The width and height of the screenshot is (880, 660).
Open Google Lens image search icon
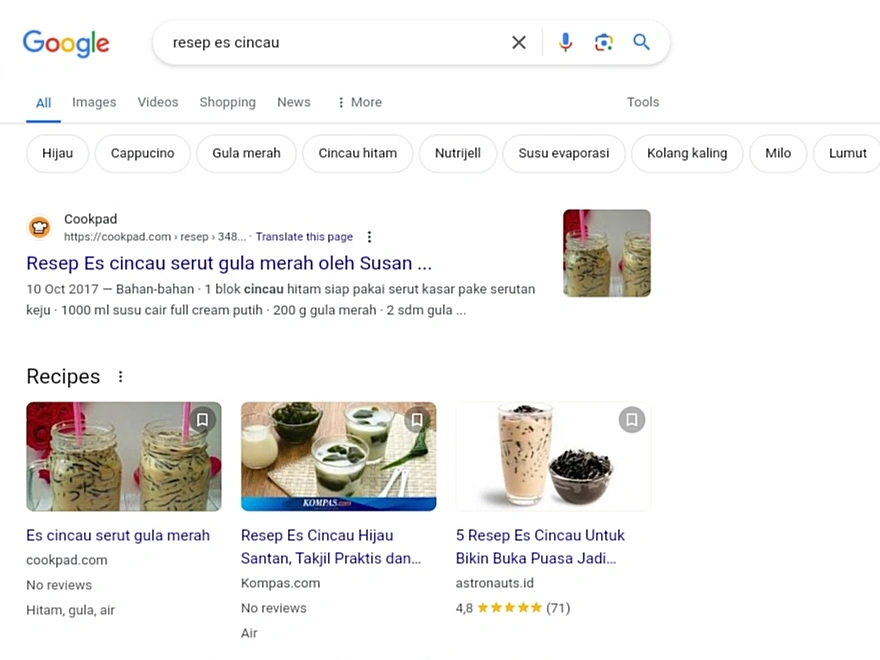click(x=604, y=43)
